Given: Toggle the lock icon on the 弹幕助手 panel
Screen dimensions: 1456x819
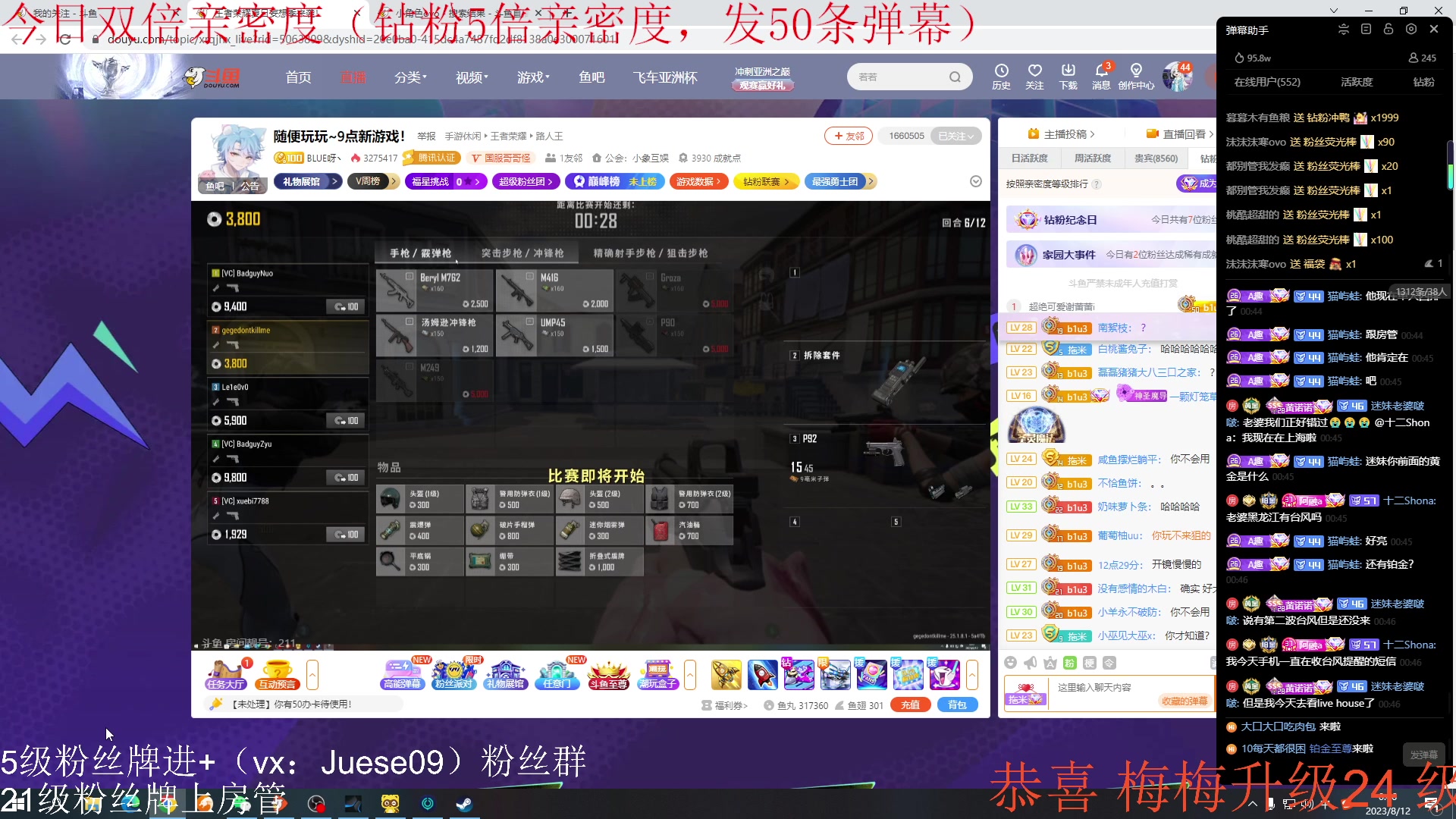Looking at the screenshot, I should 1389,29.
